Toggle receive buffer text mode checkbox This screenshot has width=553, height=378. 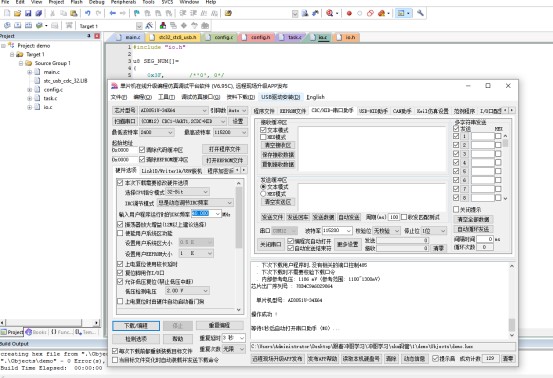pyautogui.click(x=263, y=130)
